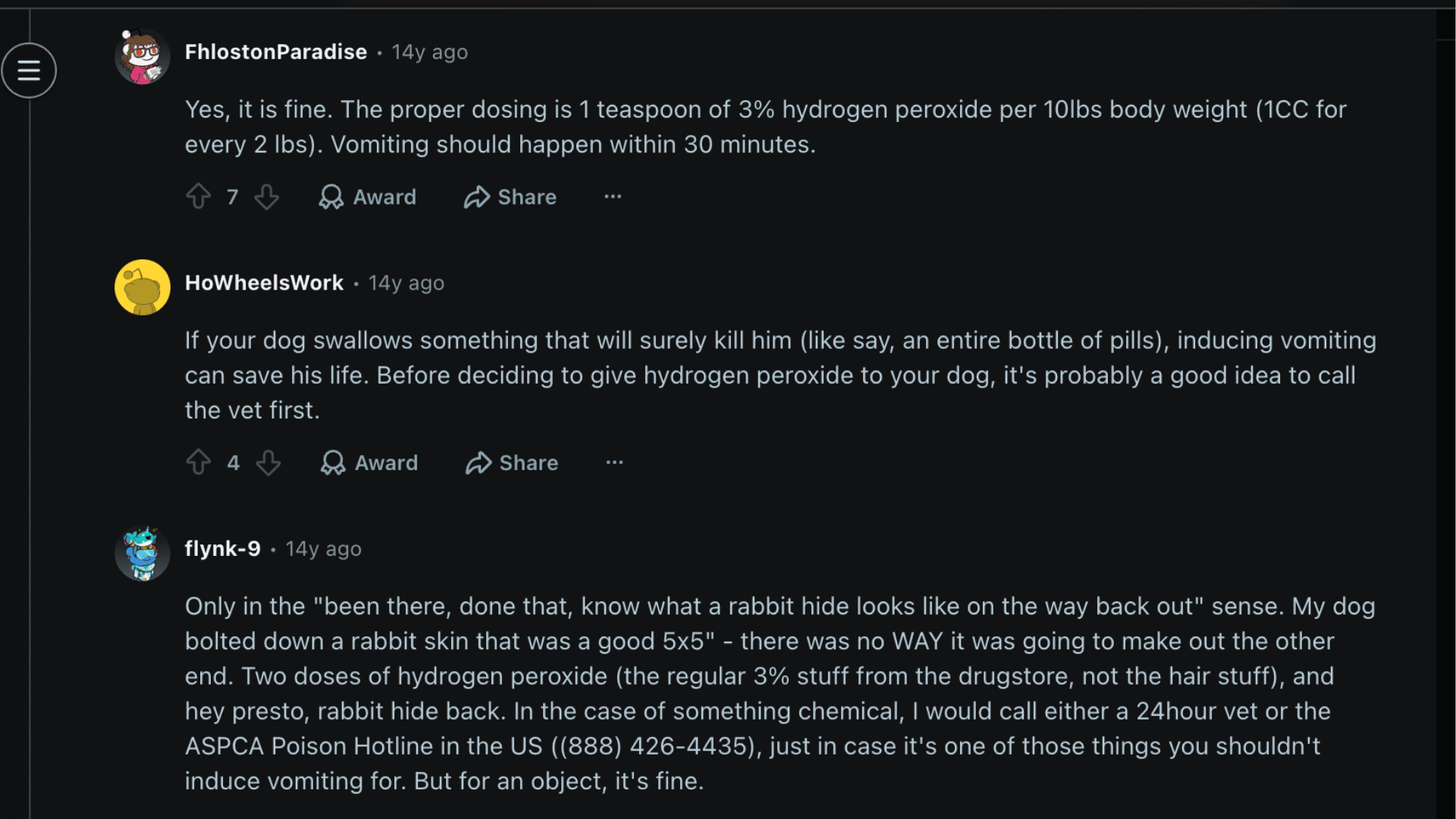This screenshot has width=1456, height=819.
Task: Open the overflow menu on HoWheelsWork's comment
Action: pyautogui.click(x=614, y=463)
